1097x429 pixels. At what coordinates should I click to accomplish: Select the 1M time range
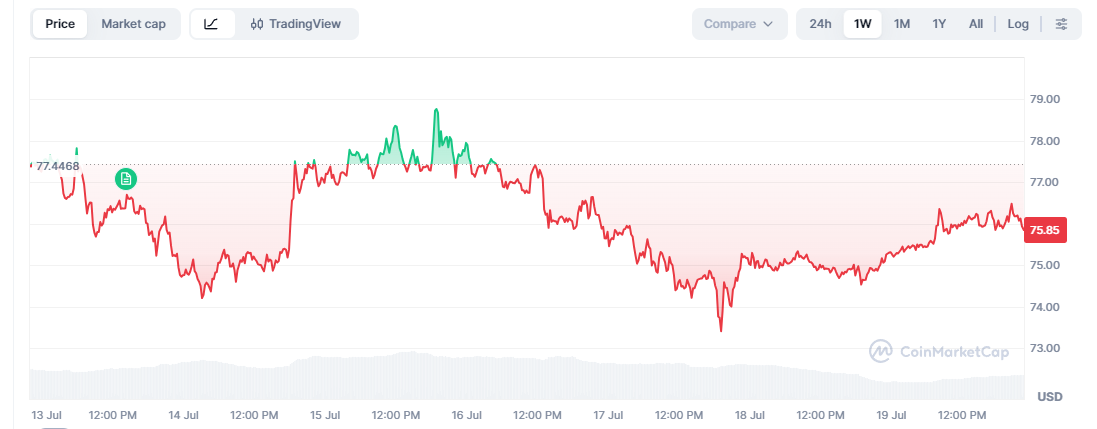(x=902, y=24)
